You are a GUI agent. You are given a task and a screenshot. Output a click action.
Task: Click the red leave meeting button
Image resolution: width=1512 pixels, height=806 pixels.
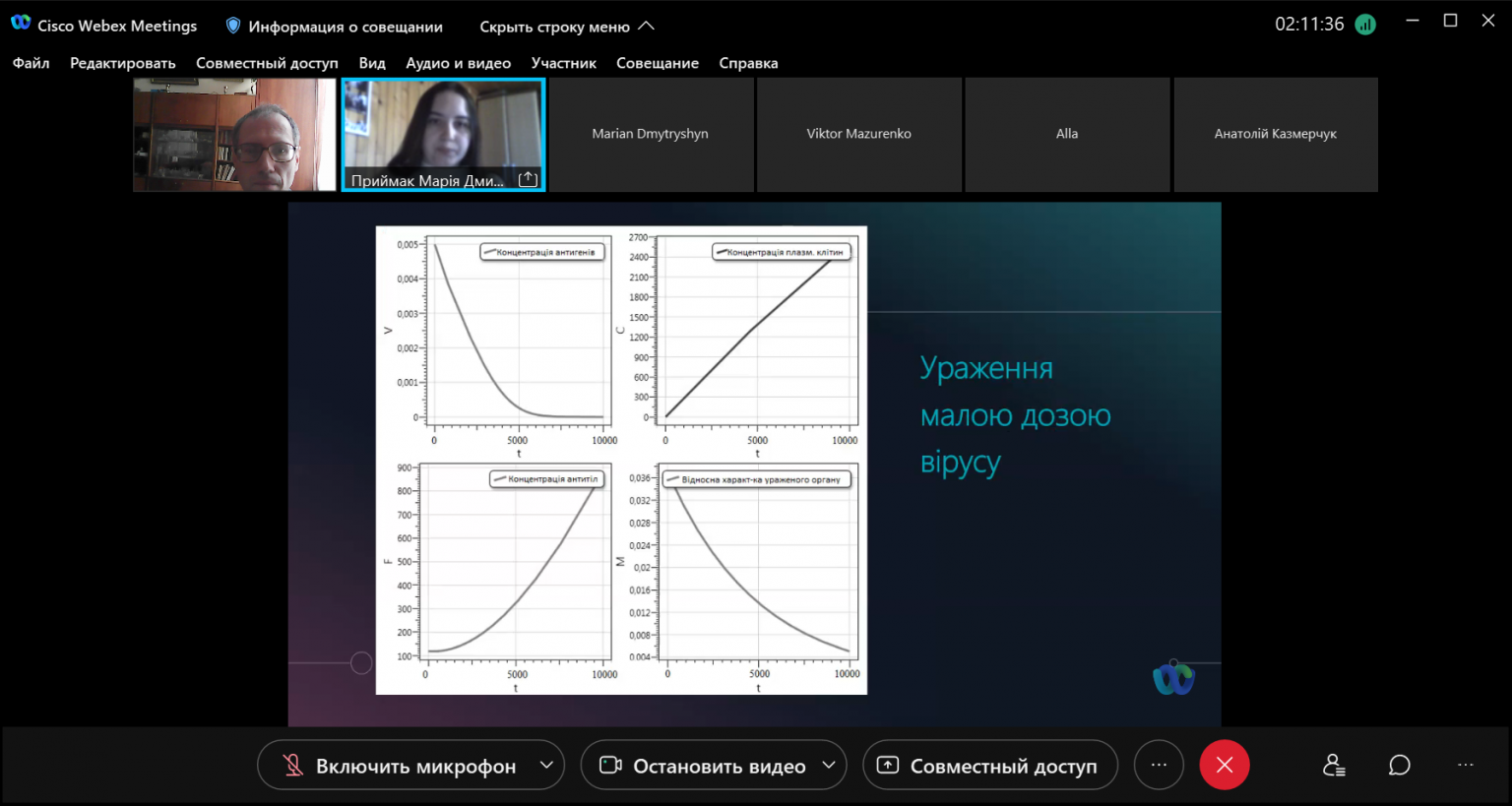(1225, 765)
